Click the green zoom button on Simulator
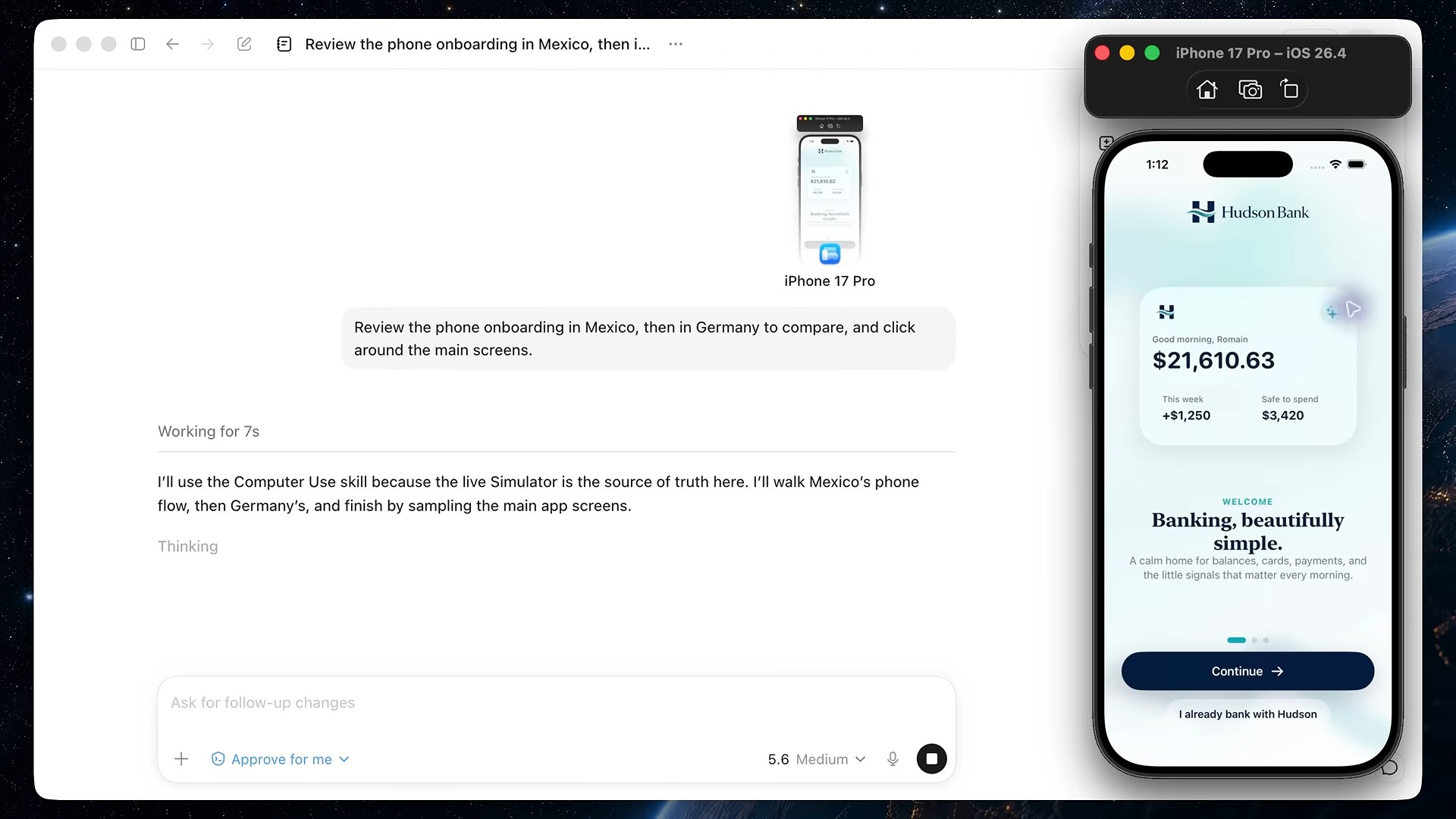 click(x=1152, y=52)
